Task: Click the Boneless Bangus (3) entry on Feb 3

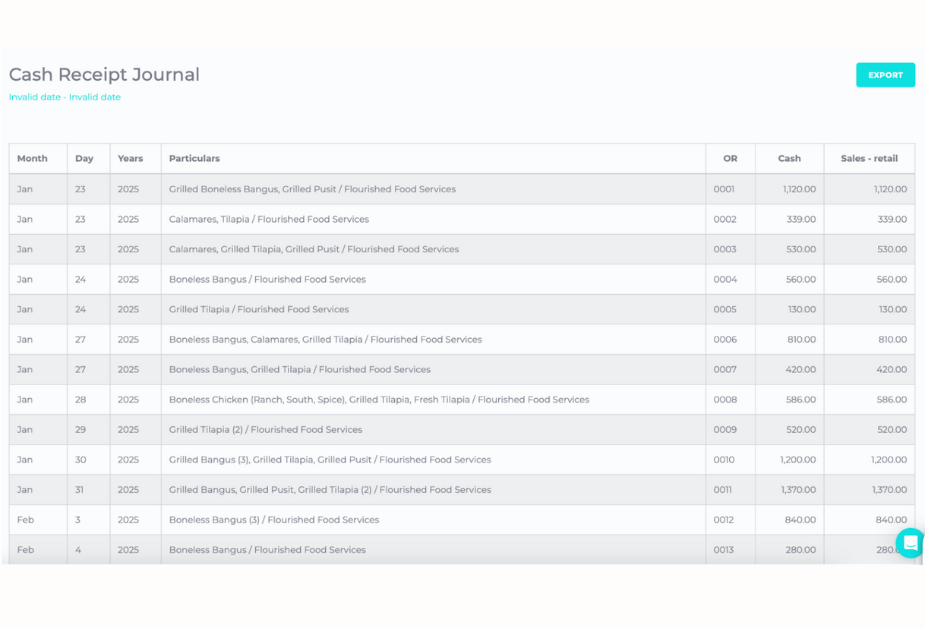Action: pos(273,520)
